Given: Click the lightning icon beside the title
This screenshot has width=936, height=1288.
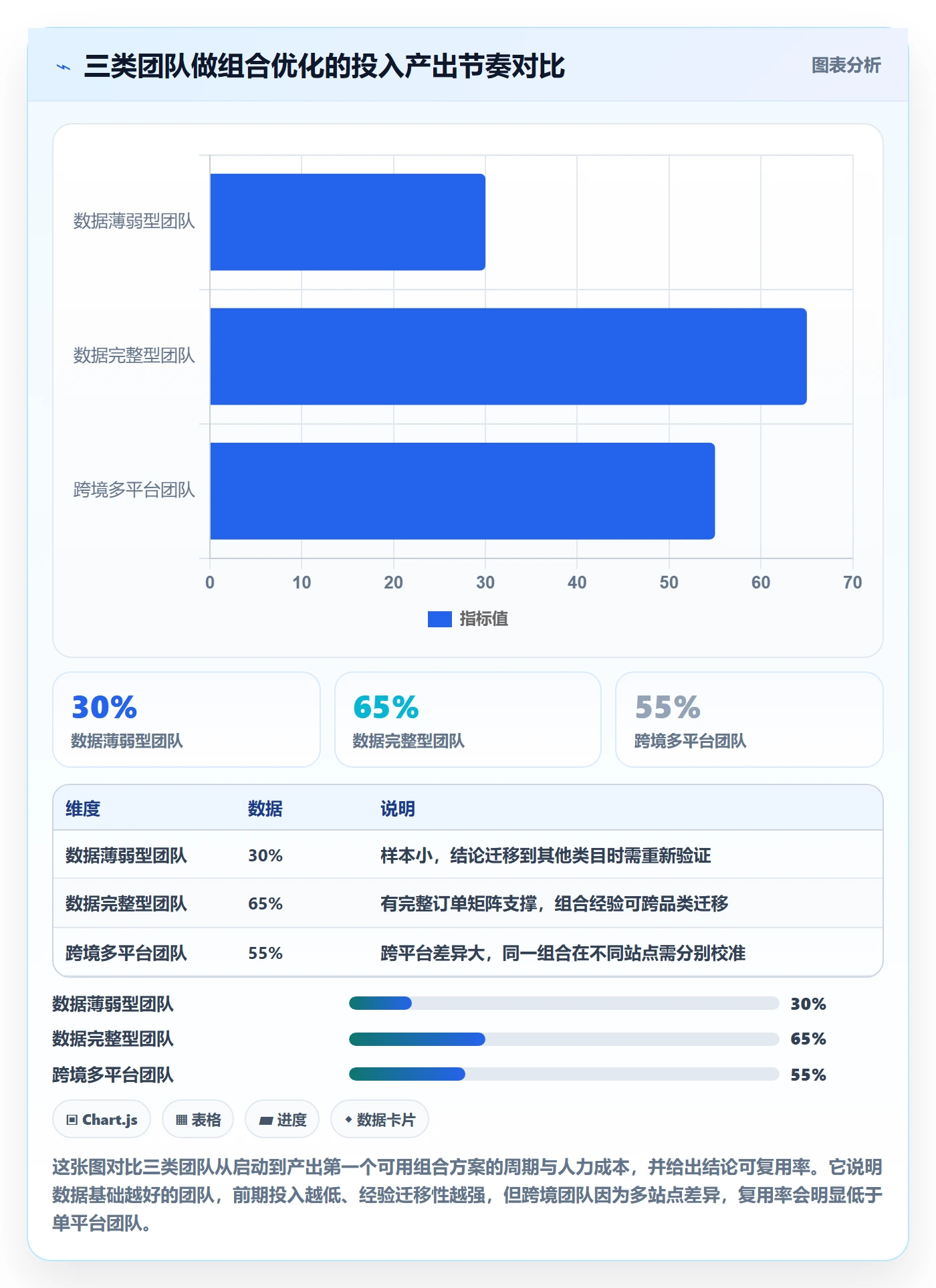Looking at the screenshot, I should (64, 67).
